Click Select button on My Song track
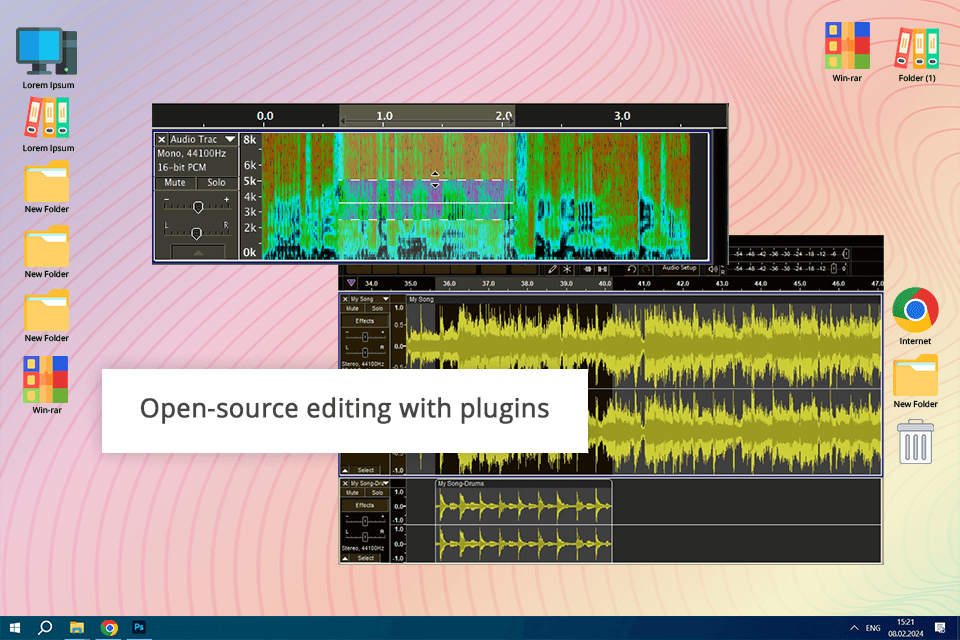 [x=366, y=470]
